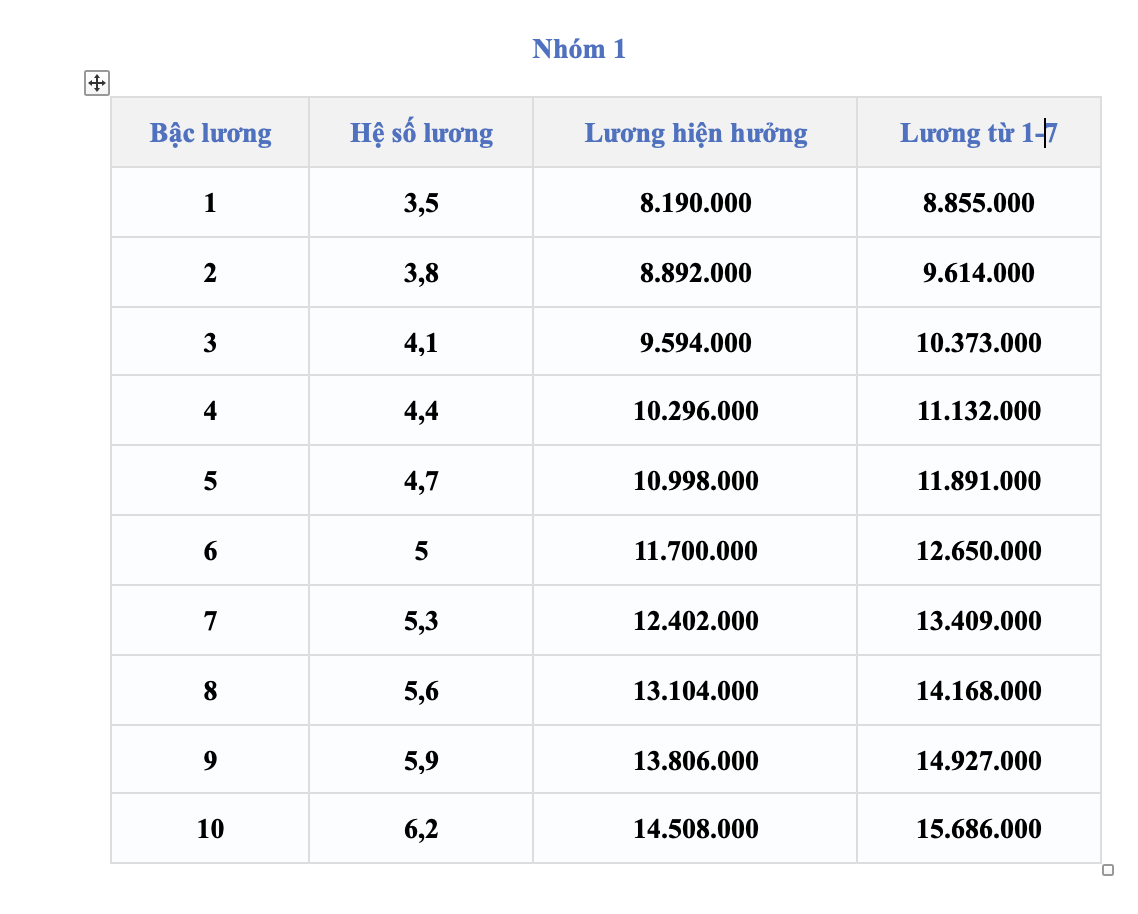Image resolution: width=1138 pixels, height=914 pixels.
Task: Click the table resize handle at bottom-right corner
Action: (1108, 870)
